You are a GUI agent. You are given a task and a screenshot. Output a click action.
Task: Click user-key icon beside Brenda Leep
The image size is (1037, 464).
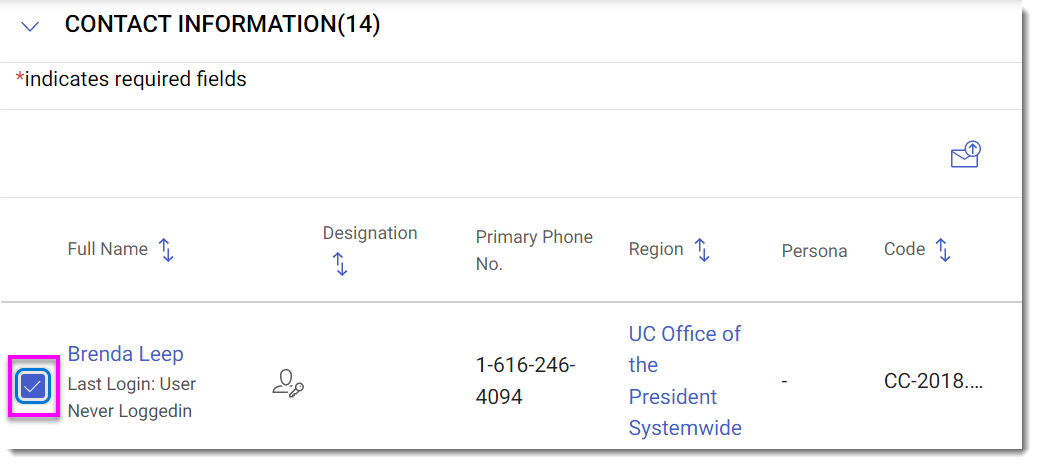click(288, 384)
